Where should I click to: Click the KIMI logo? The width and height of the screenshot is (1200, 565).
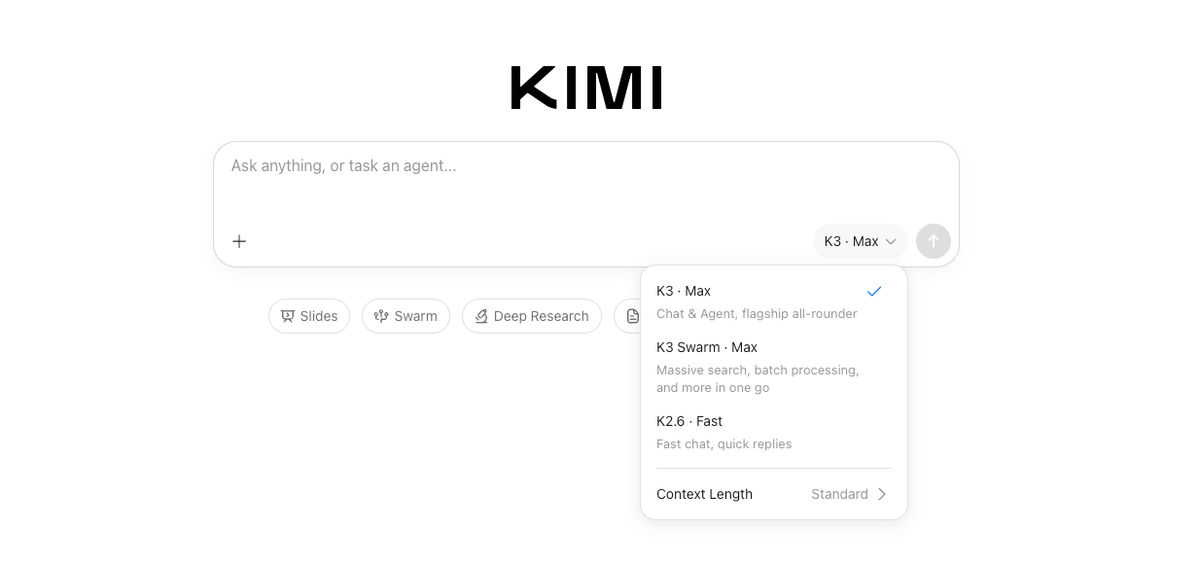pyautogui.click(x=586, y=88)
